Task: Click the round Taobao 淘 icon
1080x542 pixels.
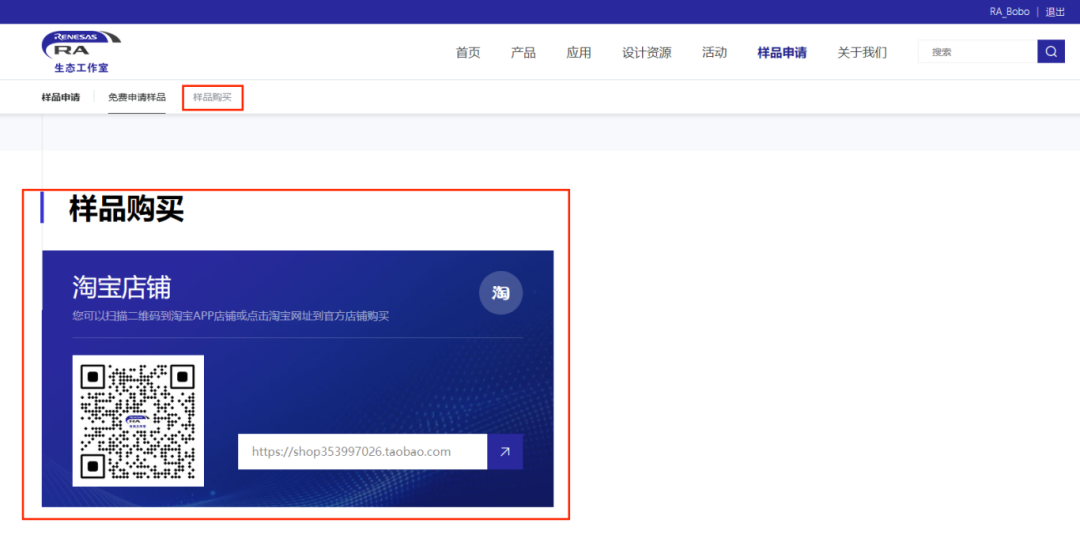Action: (501, 293)
